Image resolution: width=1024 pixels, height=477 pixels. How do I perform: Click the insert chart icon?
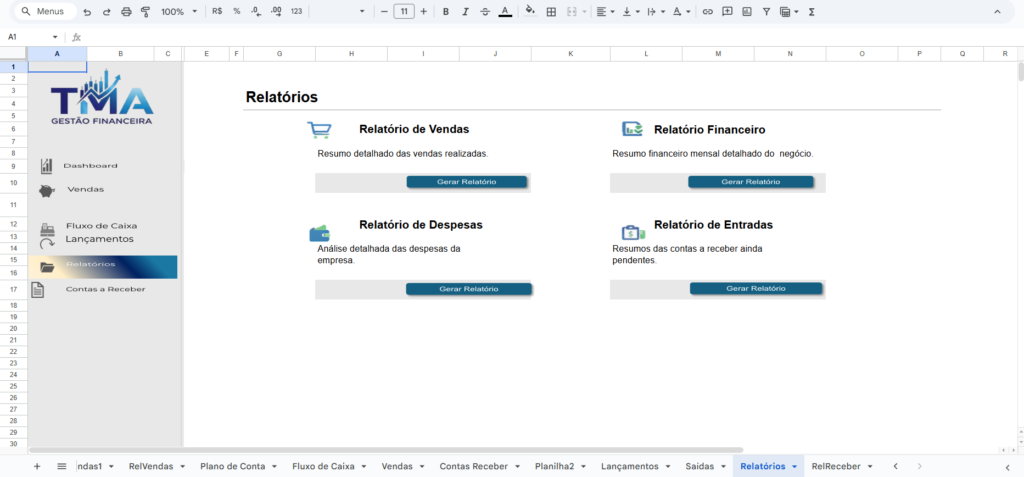point(746,12)
